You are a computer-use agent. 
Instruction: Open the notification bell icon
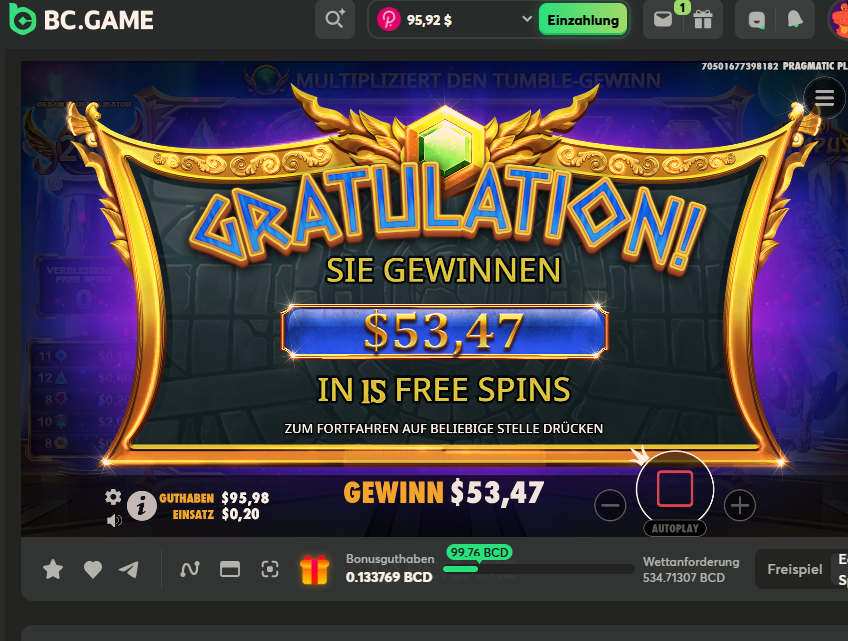click(x=795, y=20)
